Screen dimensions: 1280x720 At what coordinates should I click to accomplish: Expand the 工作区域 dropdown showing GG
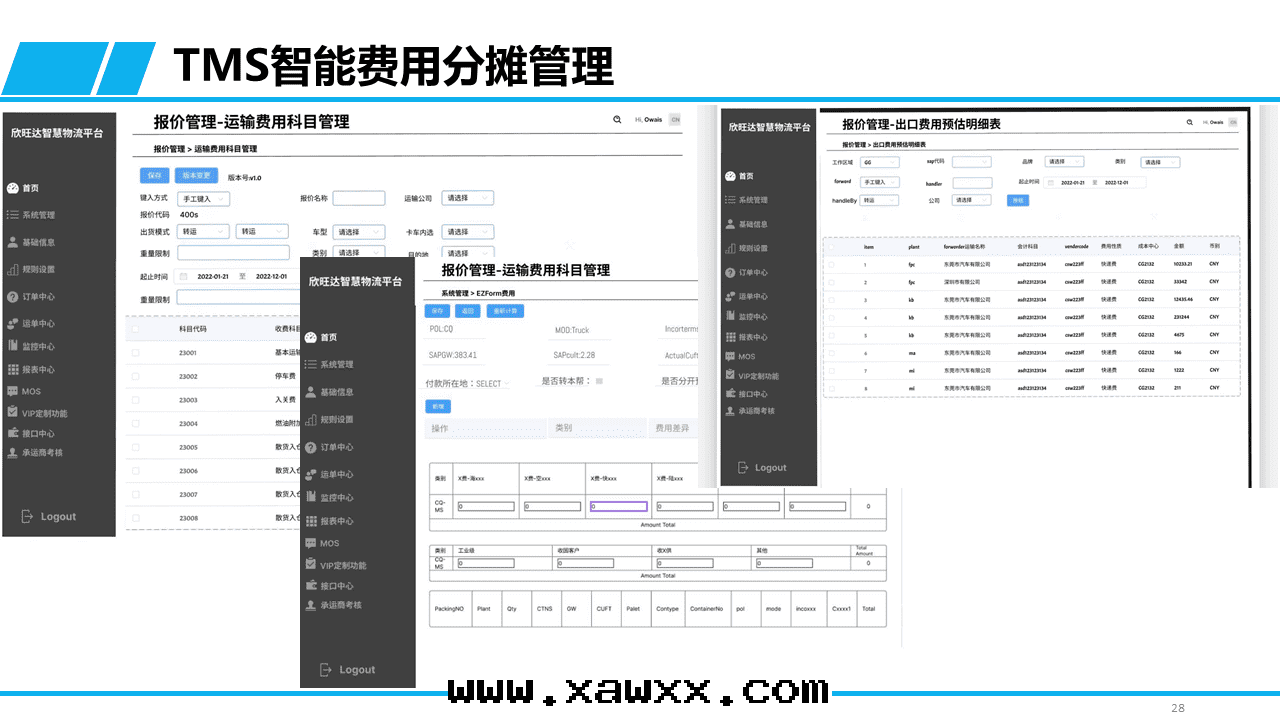[880, 162]
